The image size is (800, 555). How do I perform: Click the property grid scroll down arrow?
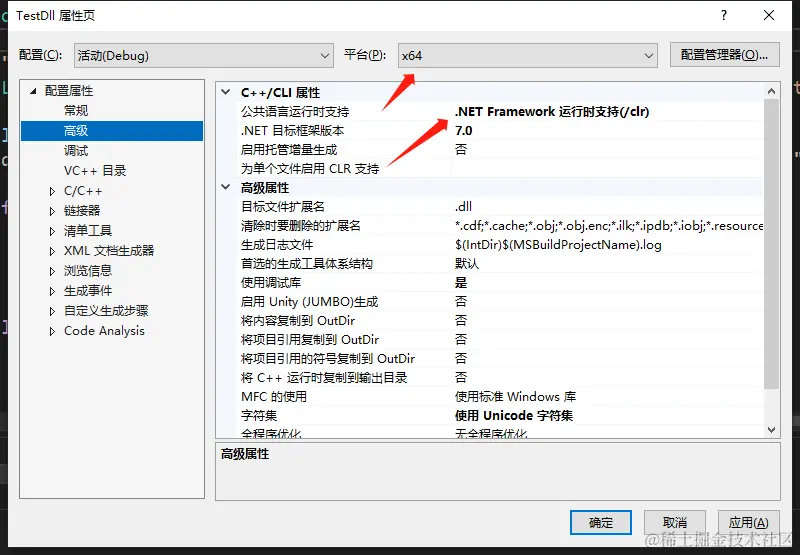[x=771, y=430]
